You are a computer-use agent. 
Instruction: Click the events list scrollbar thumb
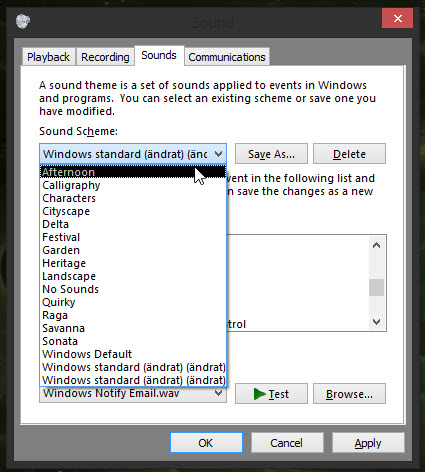(377, 287)
